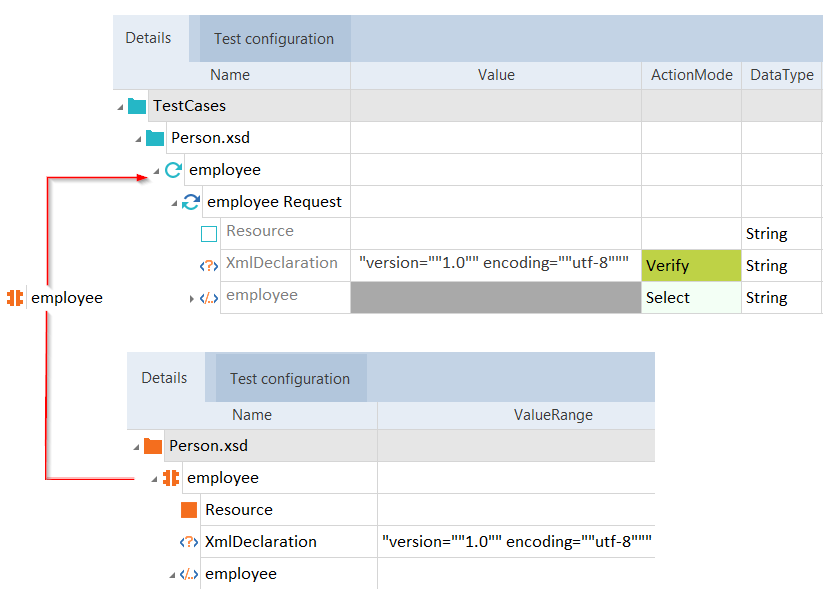This screenshot has height=589, width=828.
Task: Click the teal Person.xsd folder icon
Action: pos(155,138)
